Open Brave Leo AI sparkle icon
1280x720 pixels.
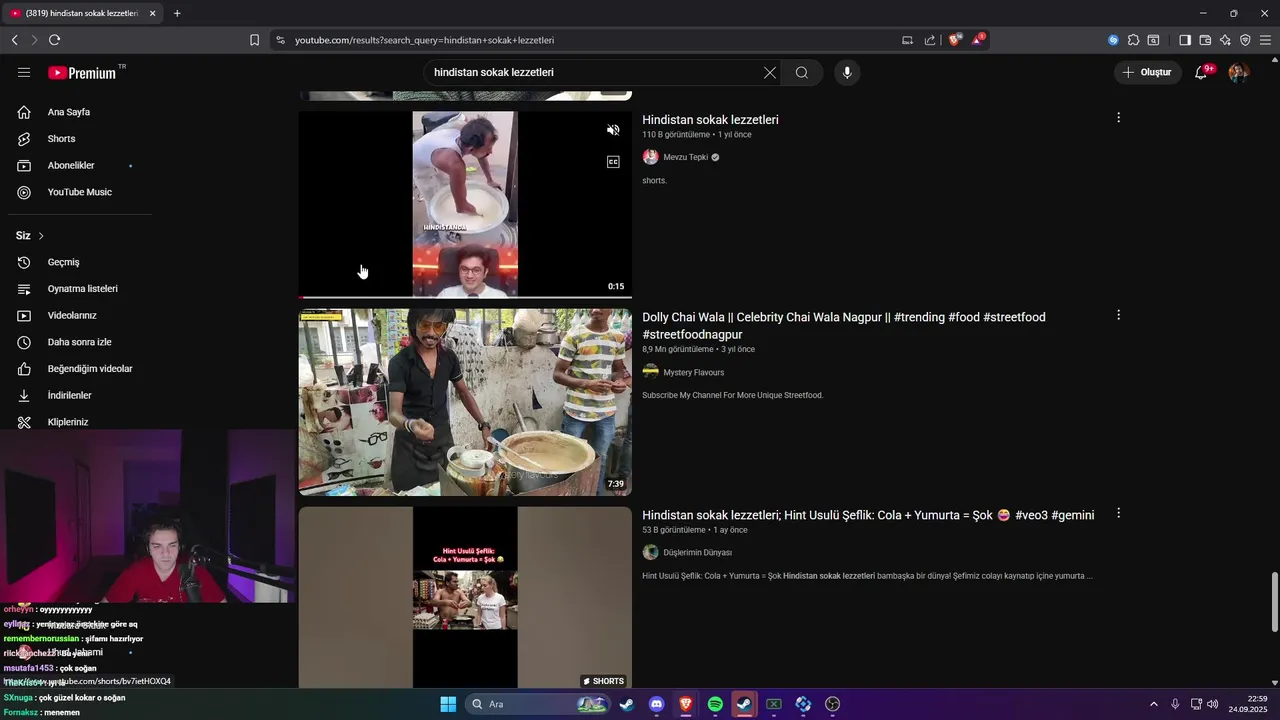1225,40
